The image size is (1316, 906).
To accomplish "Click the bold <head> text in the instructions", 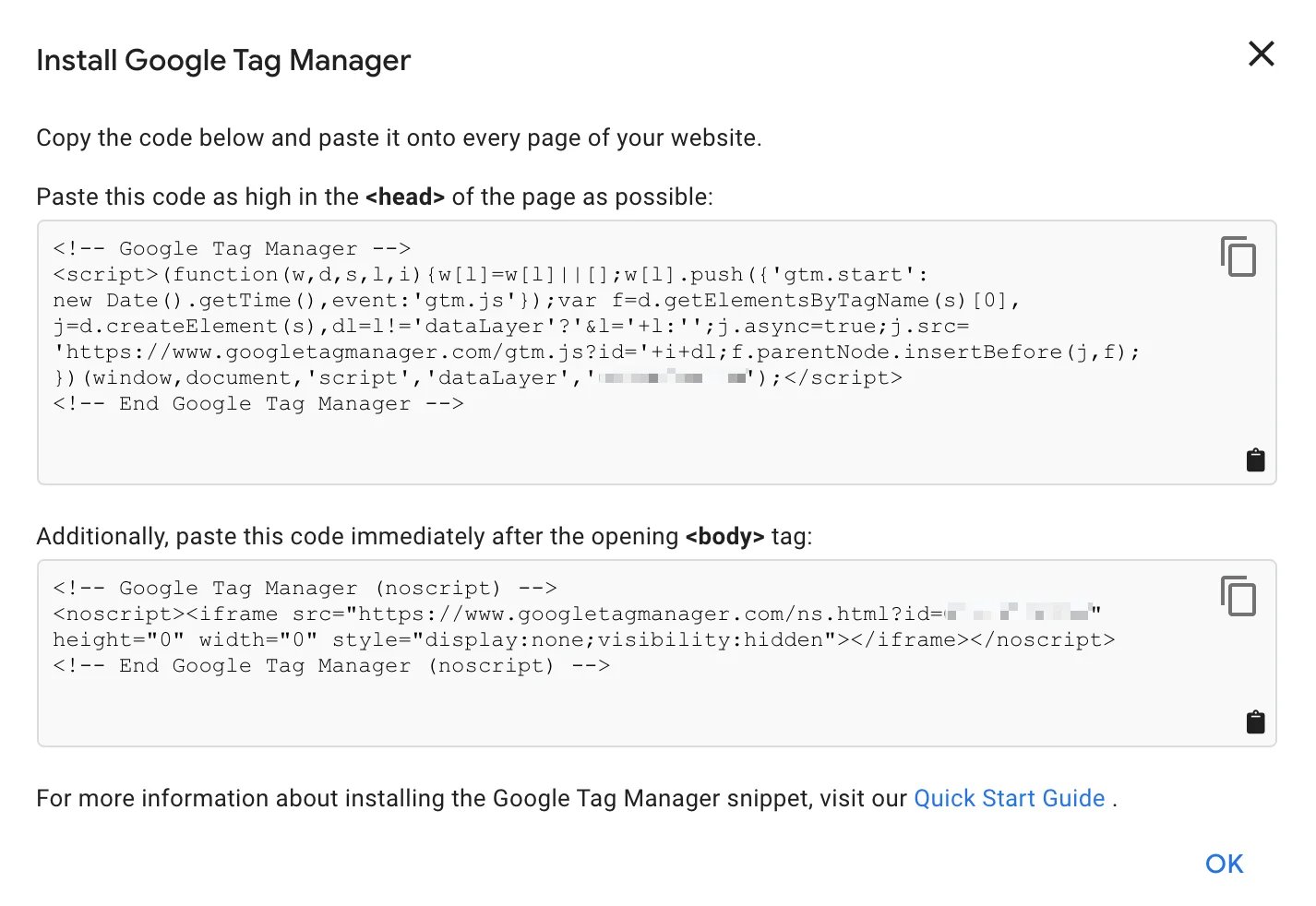I will (404, 197).
